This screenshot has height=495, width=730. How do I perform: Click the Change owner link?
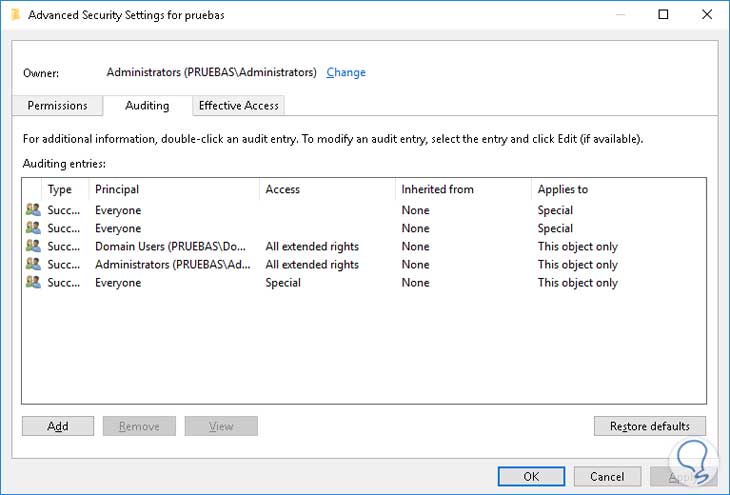click(x=346, y=73)
